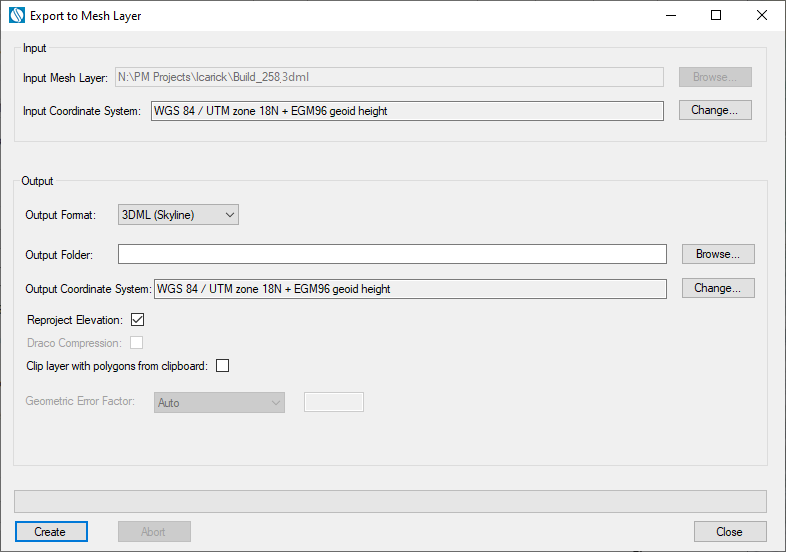This screenshot has height=552, width=786.
Task: Click into the Output Folder text field
Action: click(x=392, y=254)
